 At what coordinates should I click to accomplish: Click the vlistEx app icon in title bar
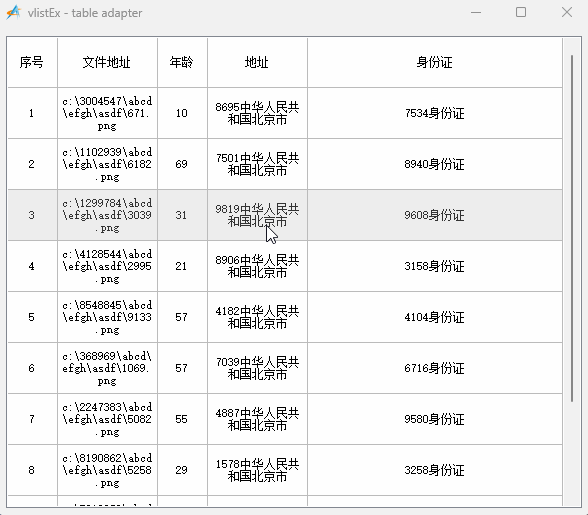[14, 12]
